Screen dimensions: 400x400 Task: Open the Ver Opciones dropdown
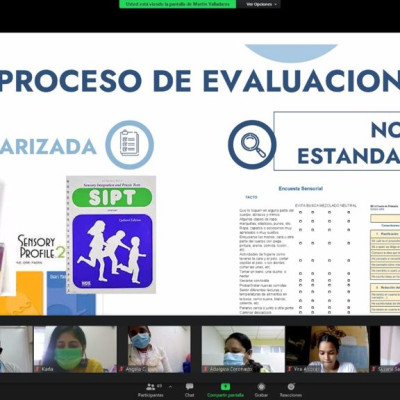[x=262, y=4]
